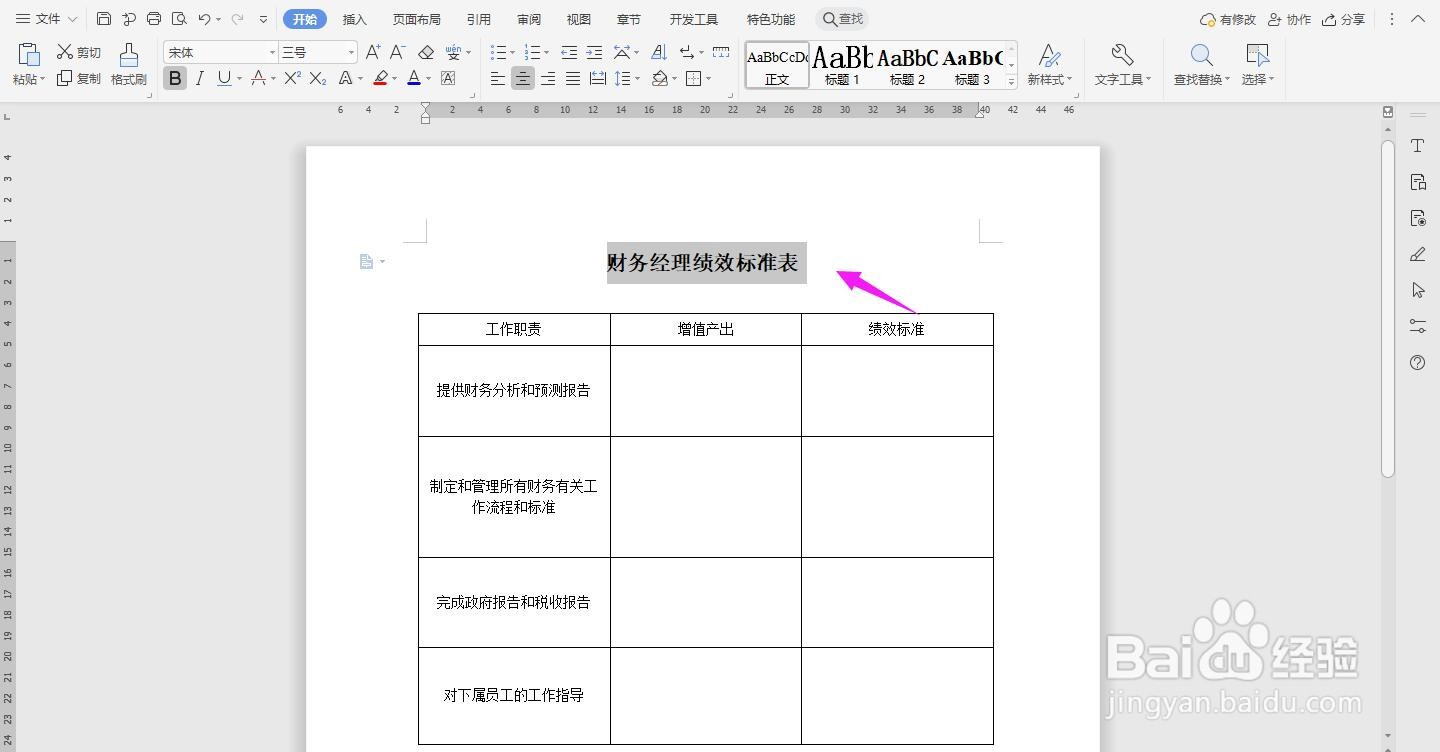Image resolution: width=1440 pixels, height=752 pixels.
Task: Set center text alignment
Action: coord(523,78)
